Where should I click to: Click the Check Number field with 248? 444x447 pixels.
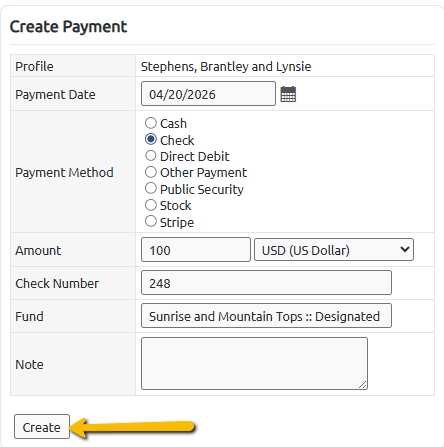[x=266, y=283]
